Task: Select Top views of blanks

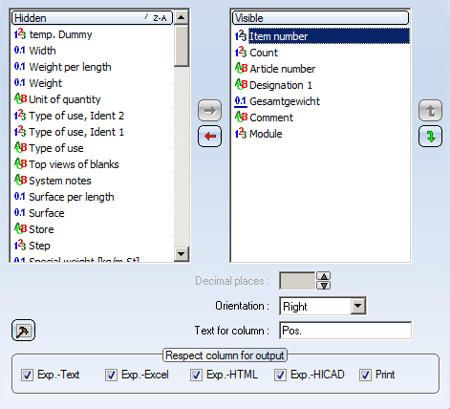Action: [x=74, y=164]
